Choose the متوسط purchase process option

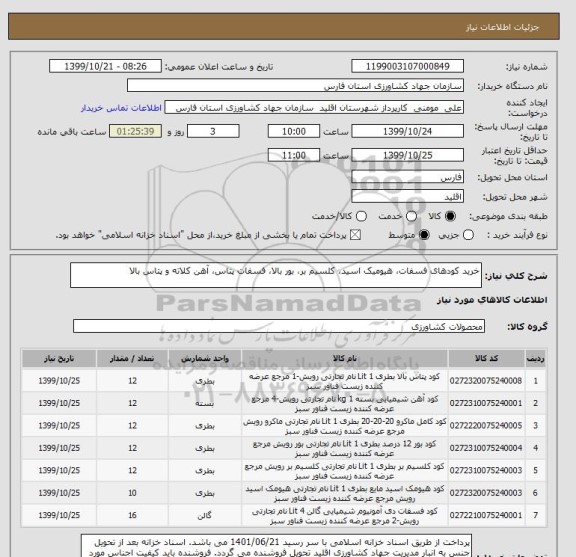point(424,235)
